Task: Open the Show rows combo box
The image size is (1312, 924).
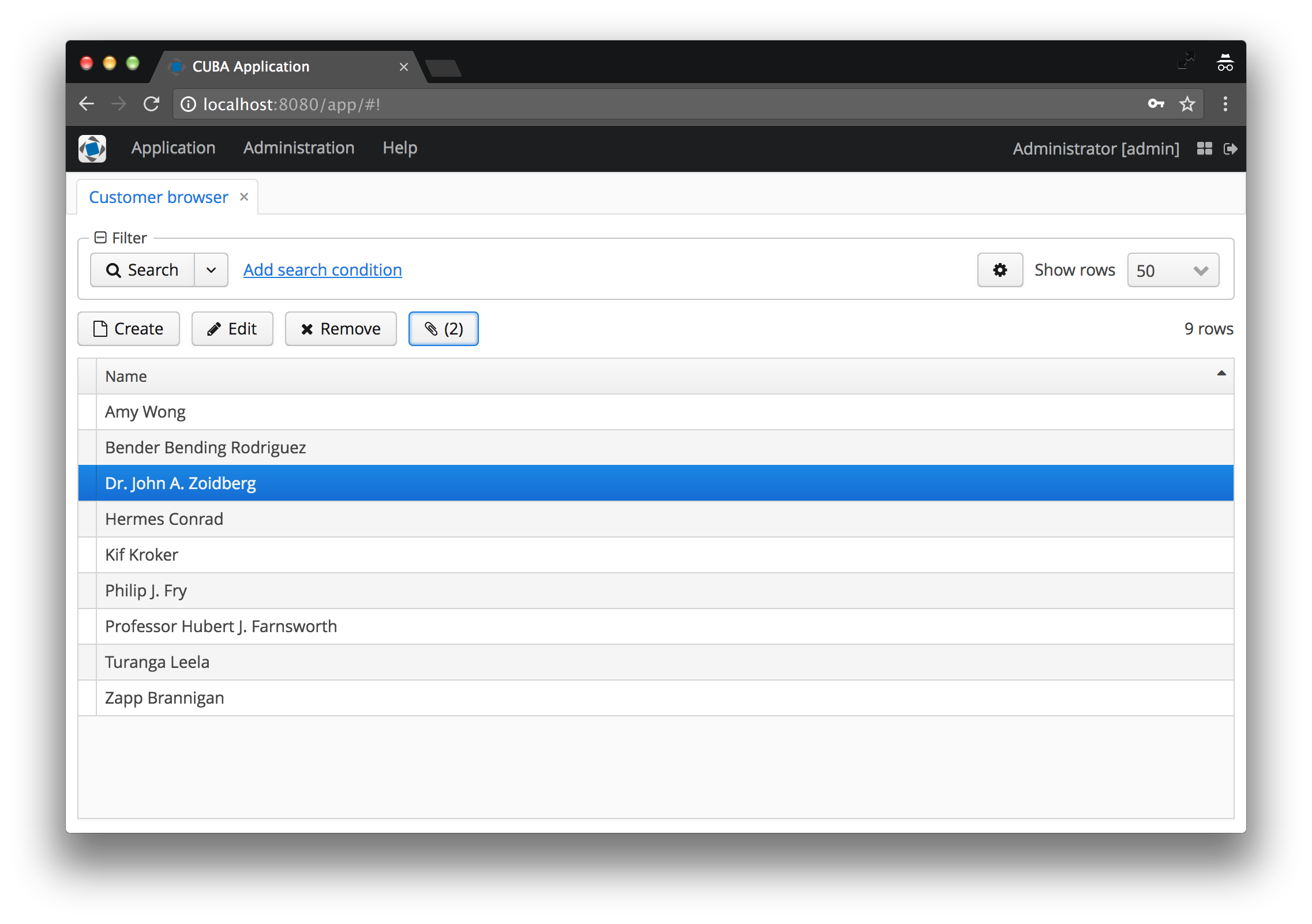Action: [x=1172, y=270]
